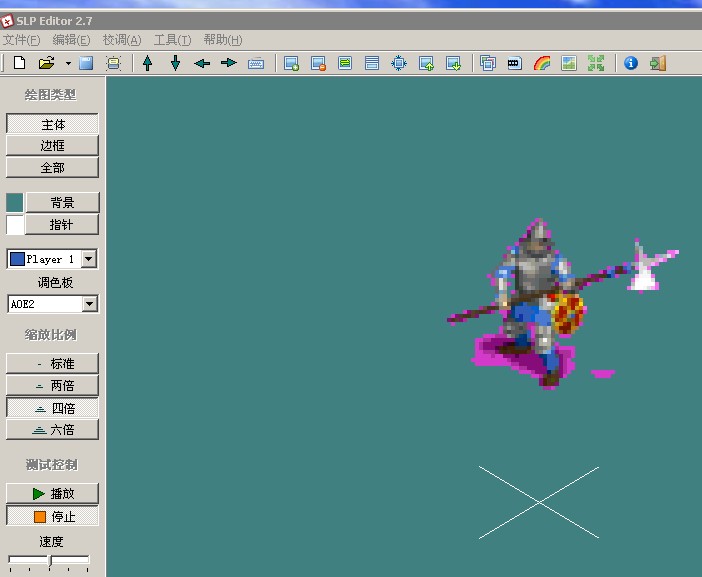Click the frame icon with green down arrow

(x=453, y=63)
